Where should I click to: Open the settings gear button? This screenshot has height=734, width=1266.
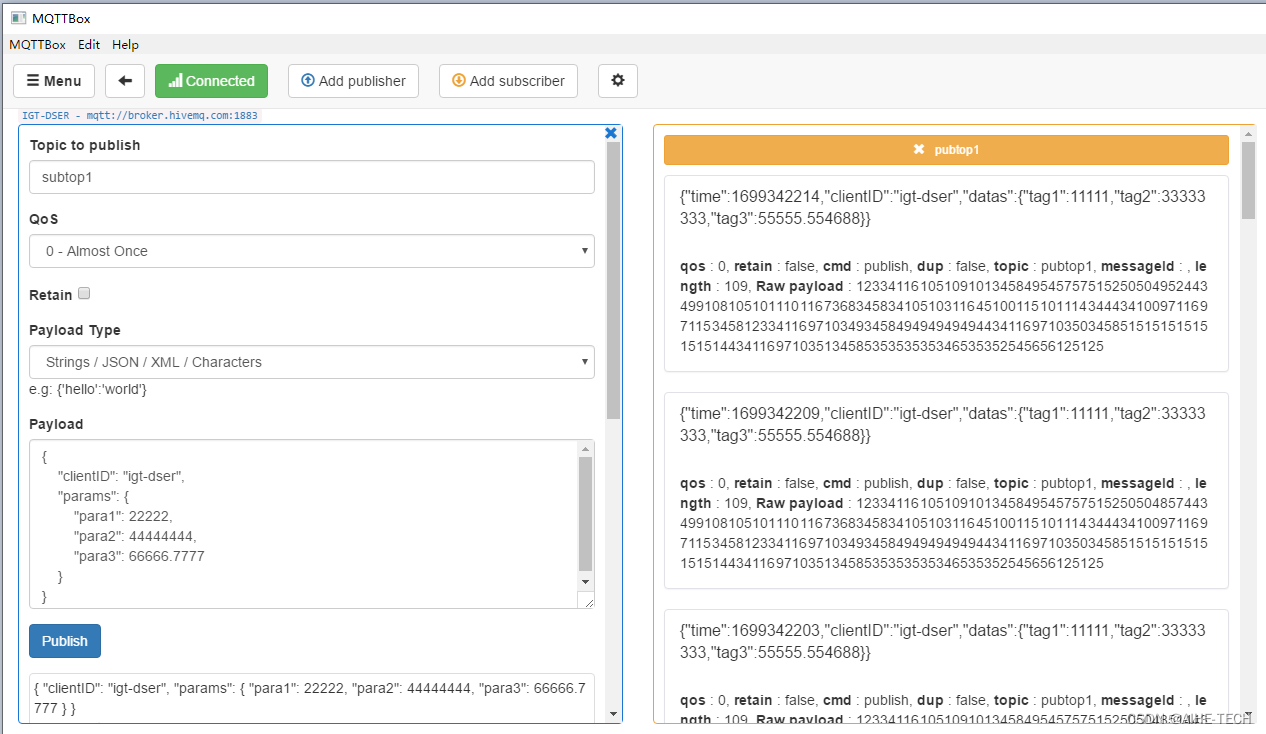coord(618,81)
